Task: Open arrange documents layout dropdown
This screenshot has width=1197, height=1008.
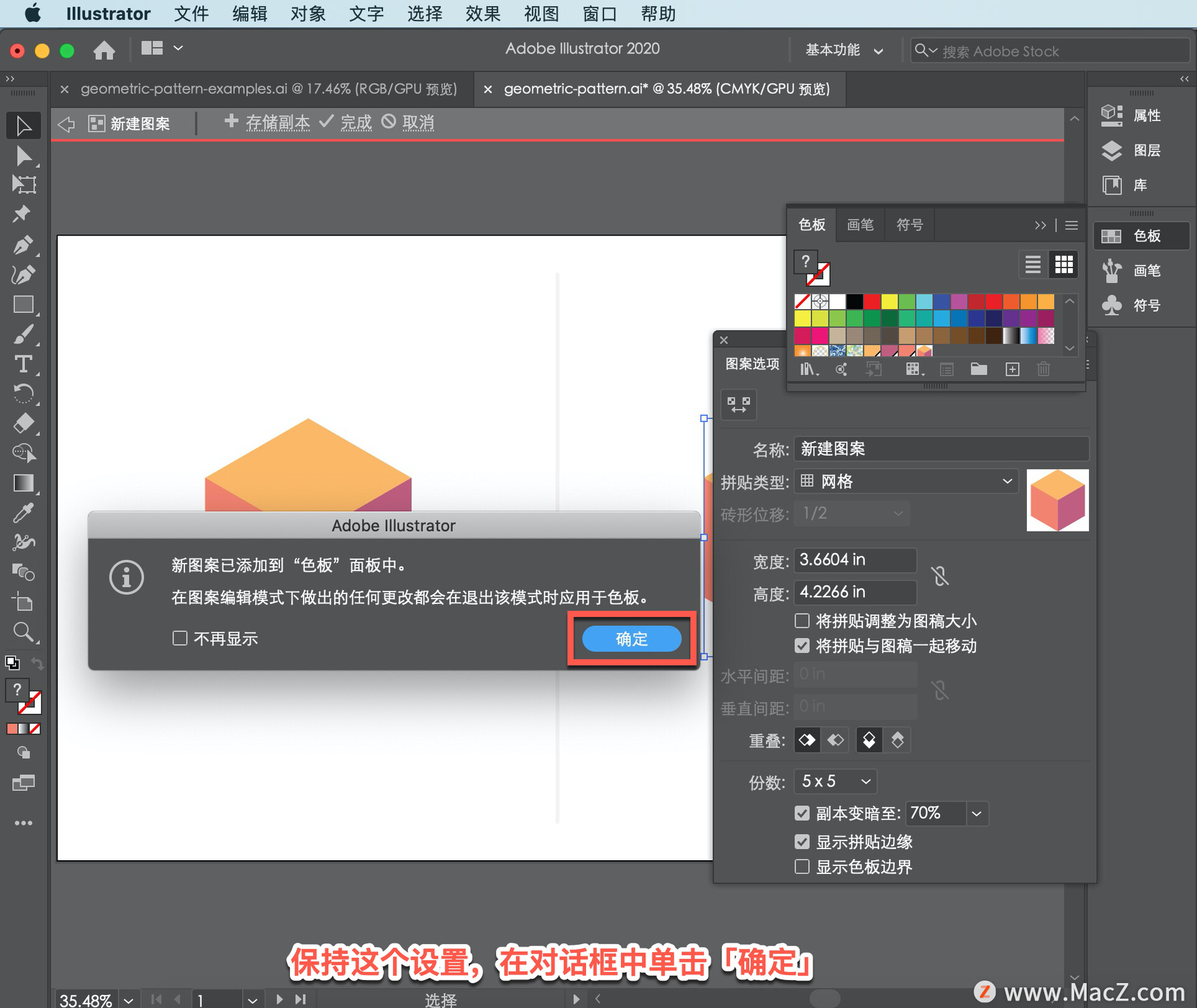Action: (161, 48)
